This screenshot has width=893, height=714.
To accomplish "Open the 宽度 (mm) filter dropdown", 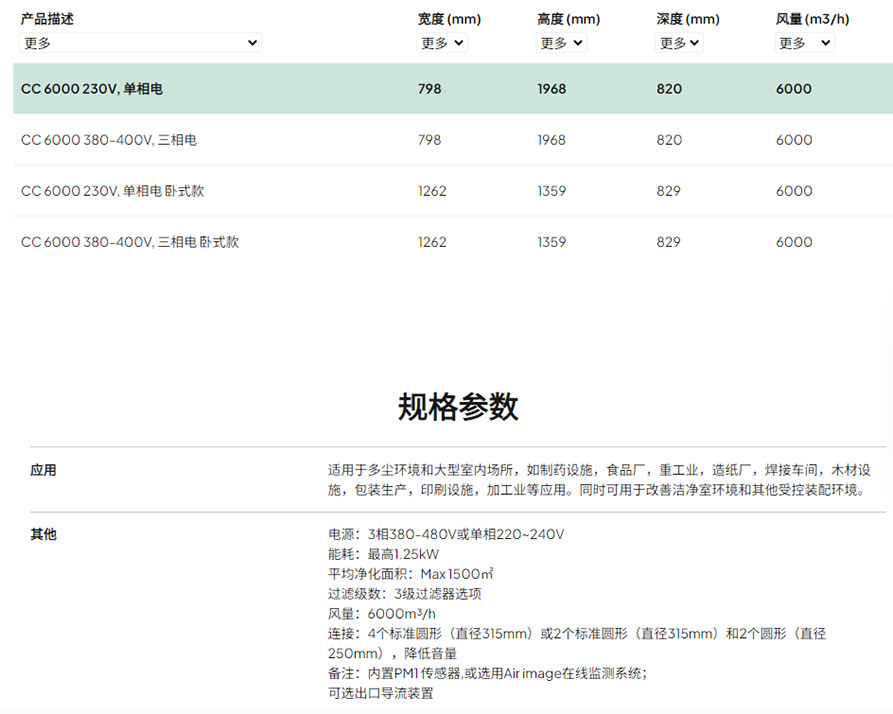I will (442, 43).
